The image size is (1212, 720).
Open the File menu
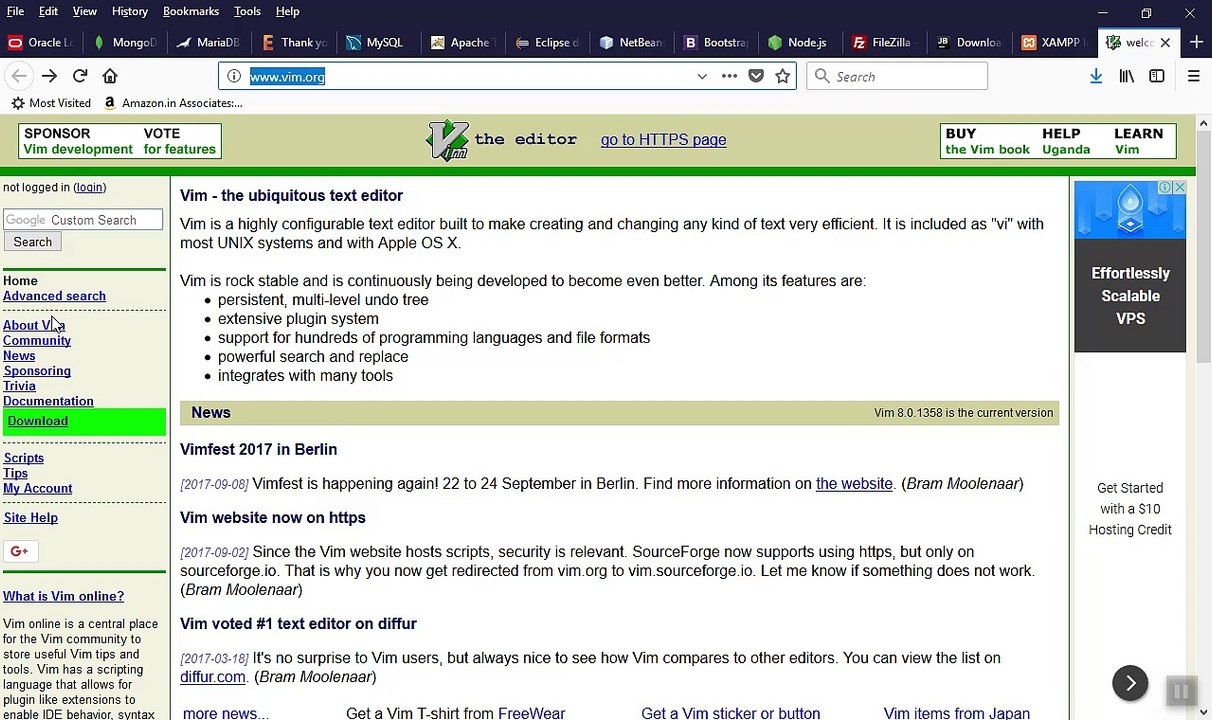click(x=15, y=11)
